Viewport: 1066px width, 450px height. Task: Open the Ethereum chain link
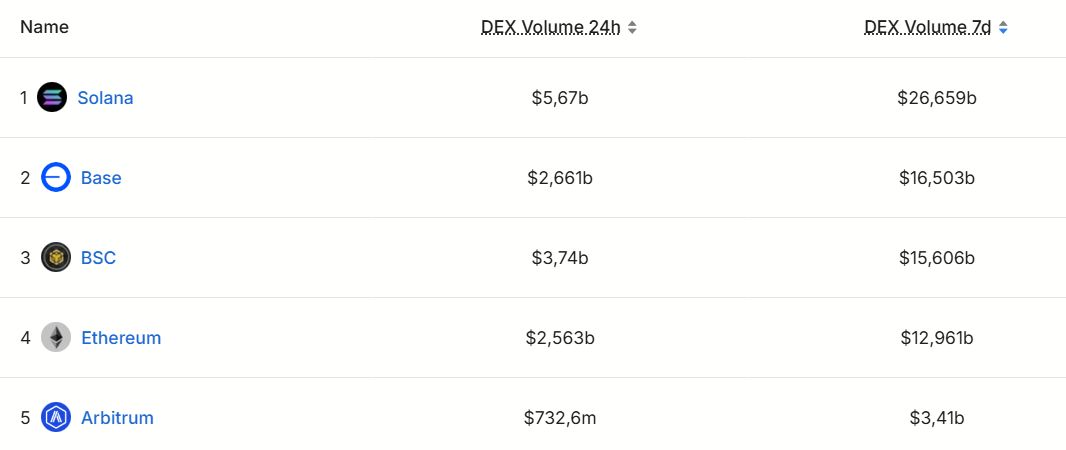click(121, 338)
